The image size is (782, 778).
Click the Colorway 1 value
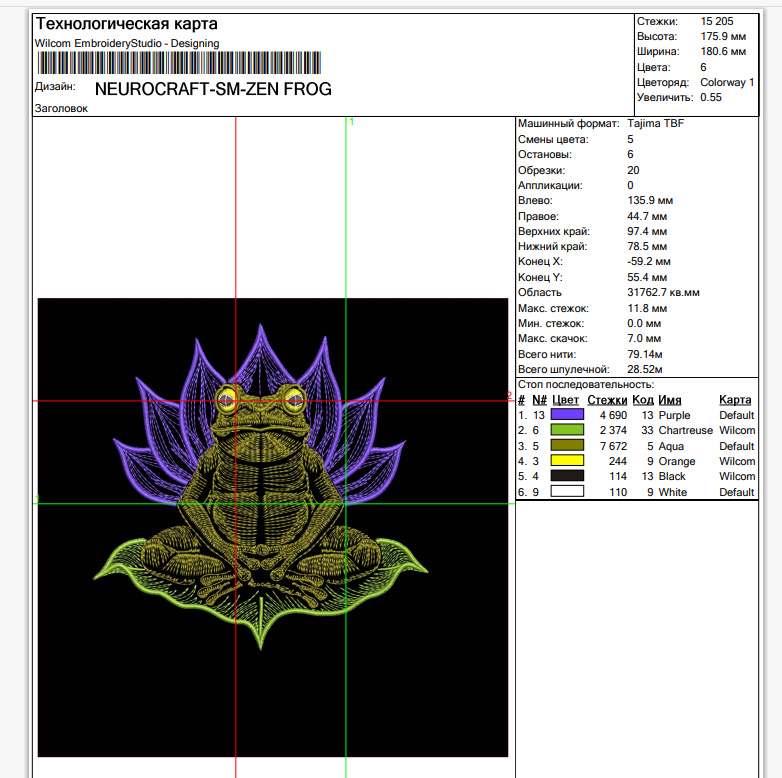(727, 82)
